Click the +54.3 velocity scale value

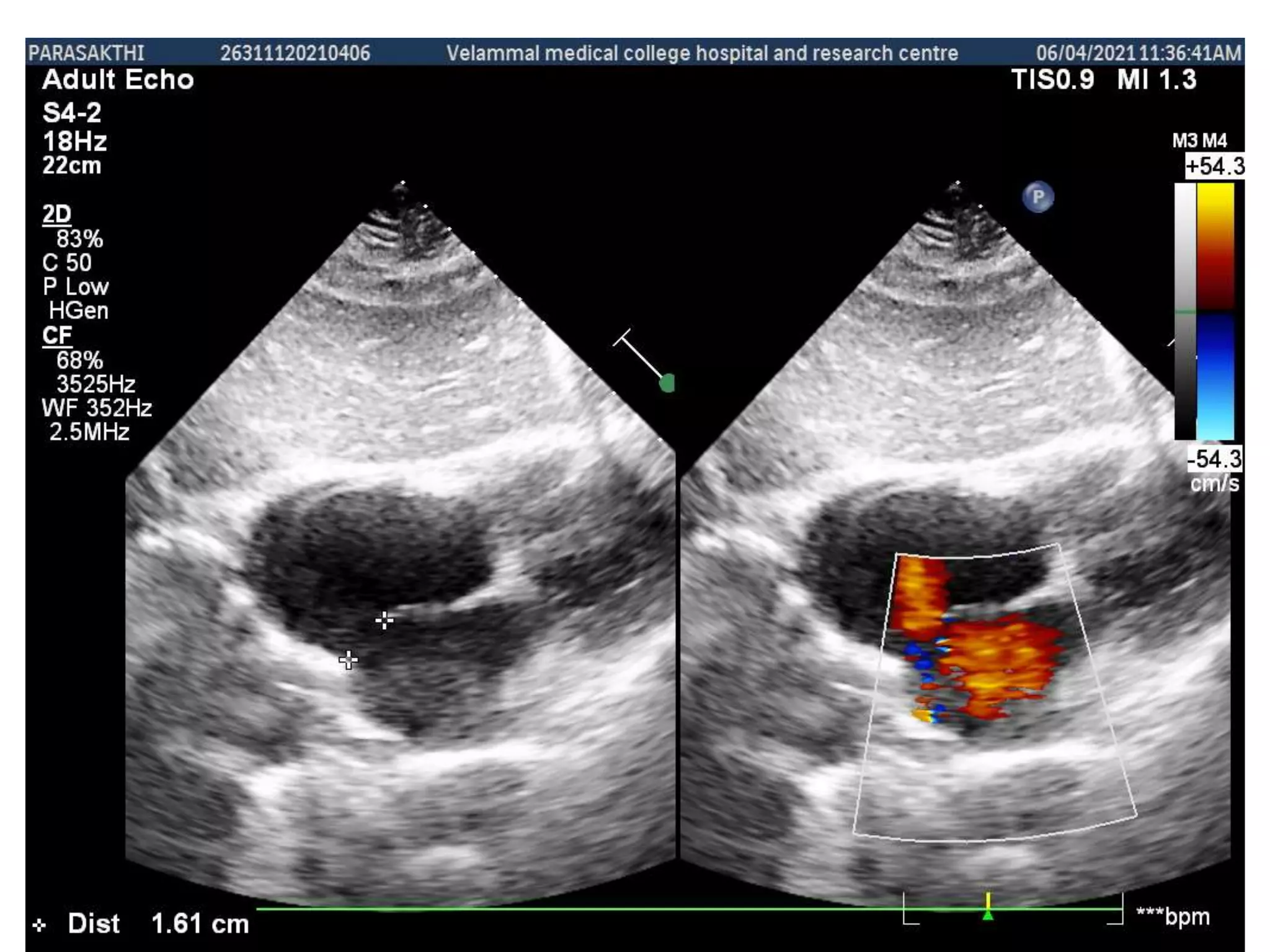[x=1214, y=167]
